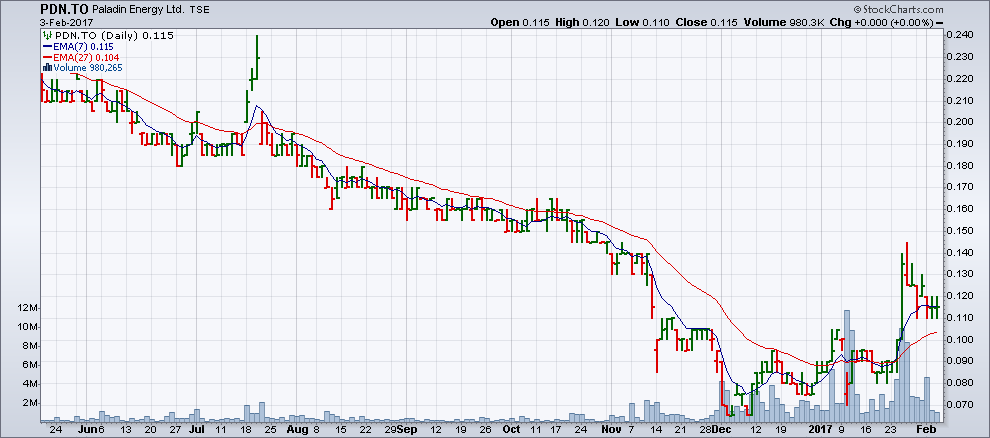Click the 0.240 price axis label

tap(962, 35)
